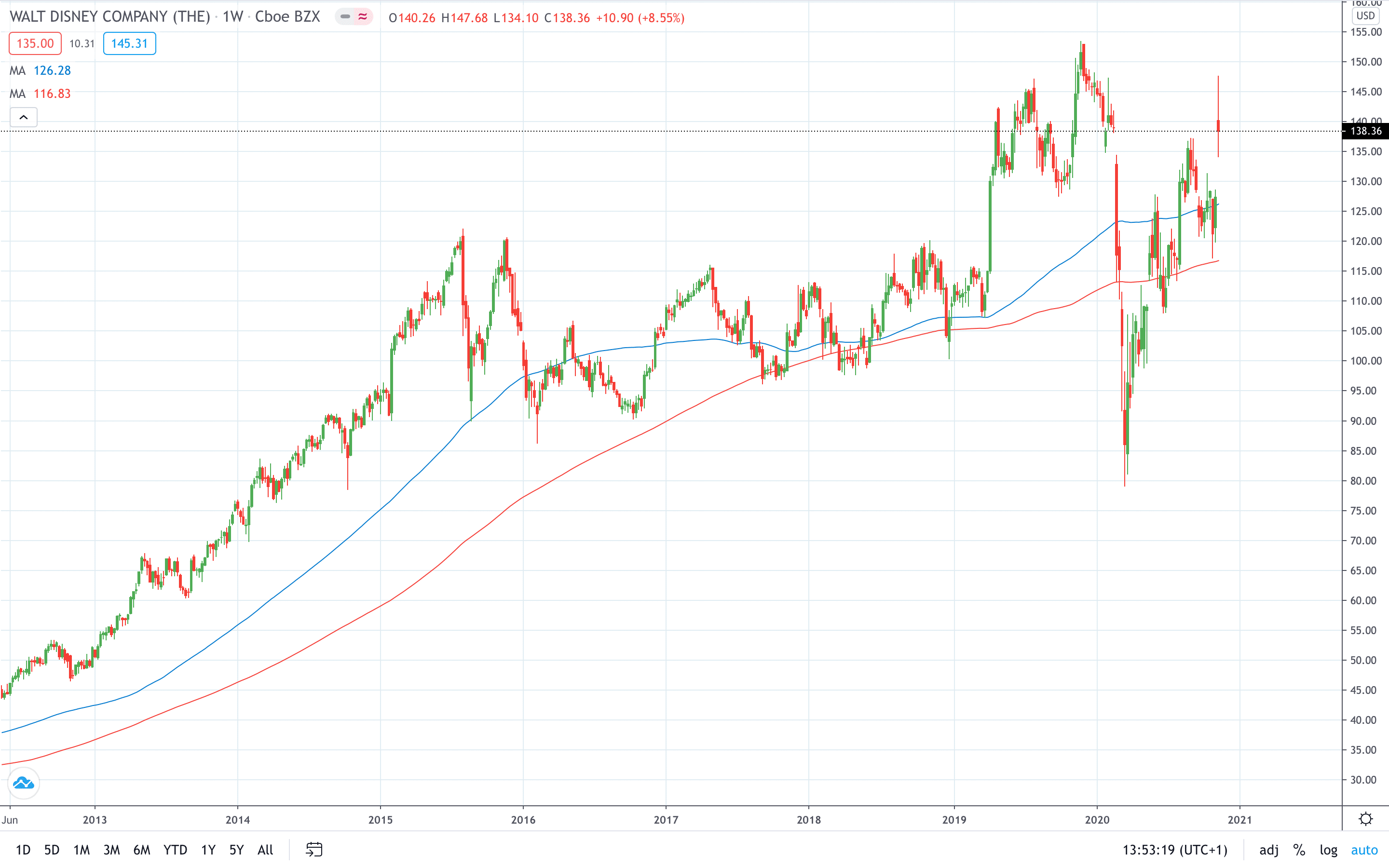Viewport: 1389px width, 868px height.
Task: Toggle adjusted data with adj
Action: (1268, 850)
